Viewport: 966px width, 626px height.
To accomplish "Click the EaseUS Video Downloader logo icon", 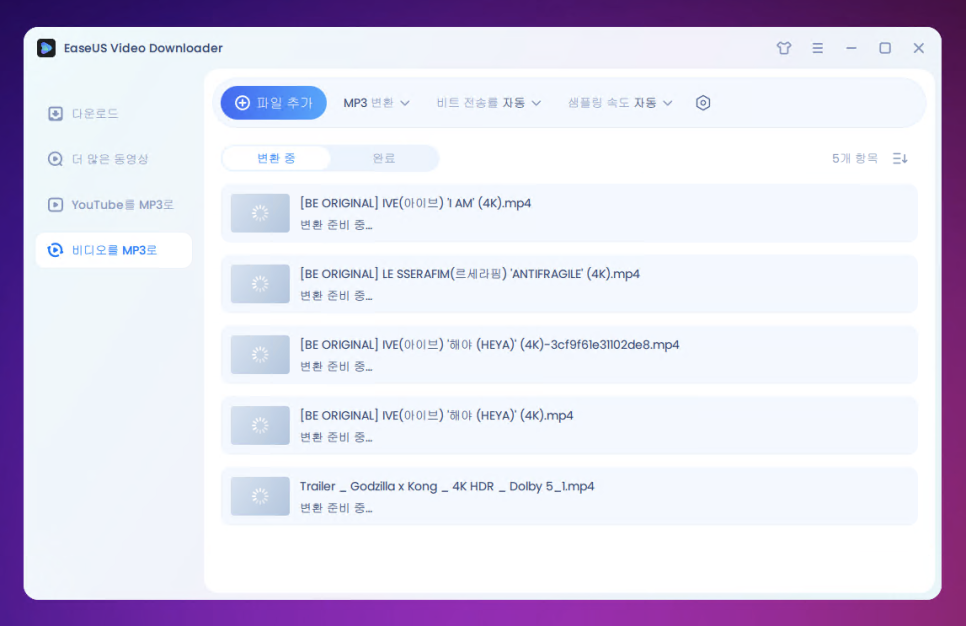I will click(x=46, y=48).
